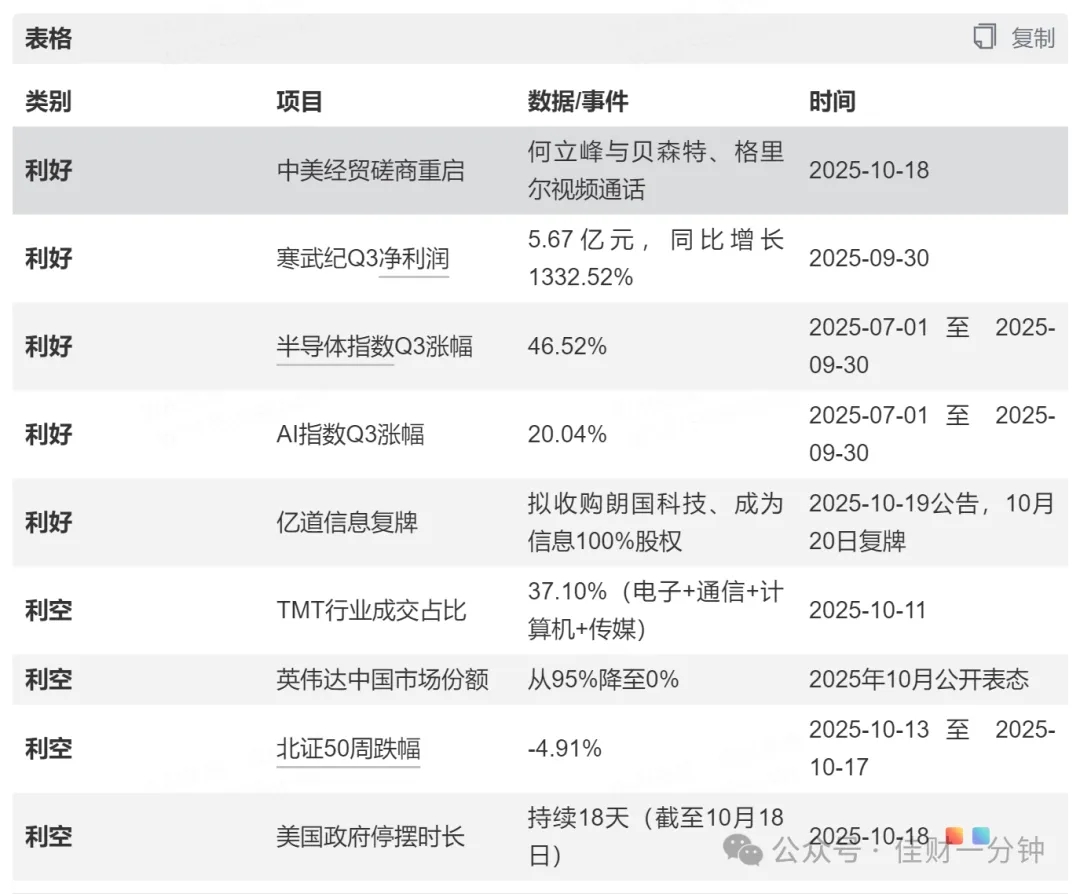Click the copy icon beside 复制
Viewport: 1080px width, 894px height.
click(x=984, y=37)
